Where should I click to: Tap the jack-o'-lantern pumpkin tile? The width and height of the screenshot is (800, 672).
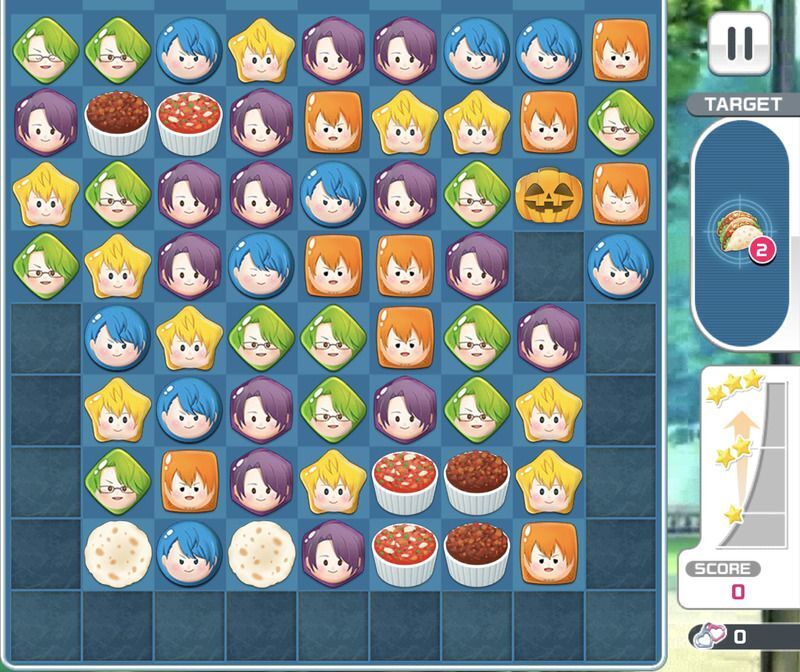pyautogui.click(x=548, y=195)
